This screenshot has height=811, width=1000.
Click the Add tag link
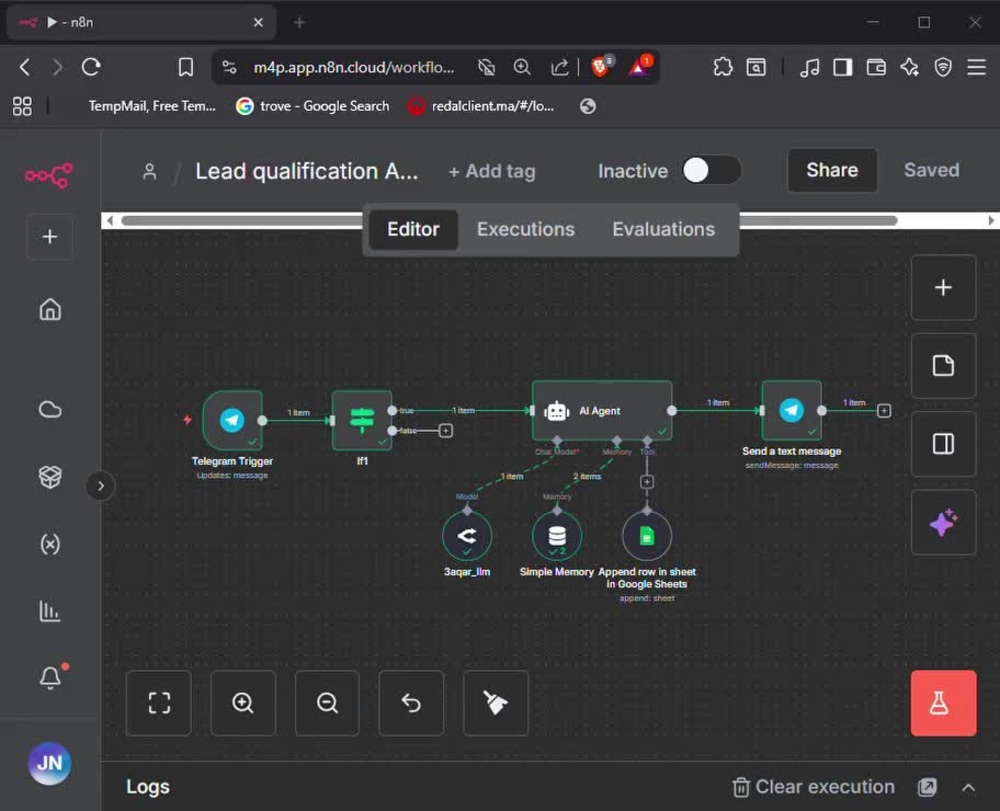(492, 171)
